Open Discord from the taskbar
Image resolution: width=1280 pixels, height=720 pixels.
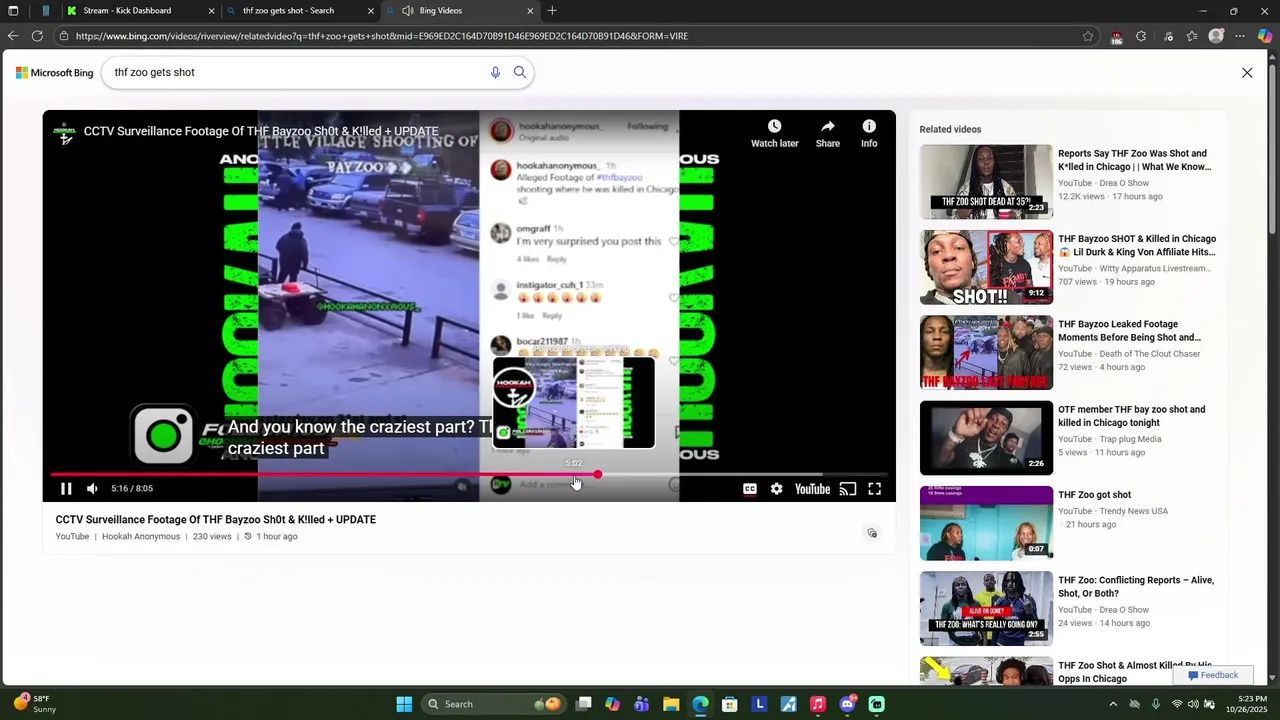point(848,704)
